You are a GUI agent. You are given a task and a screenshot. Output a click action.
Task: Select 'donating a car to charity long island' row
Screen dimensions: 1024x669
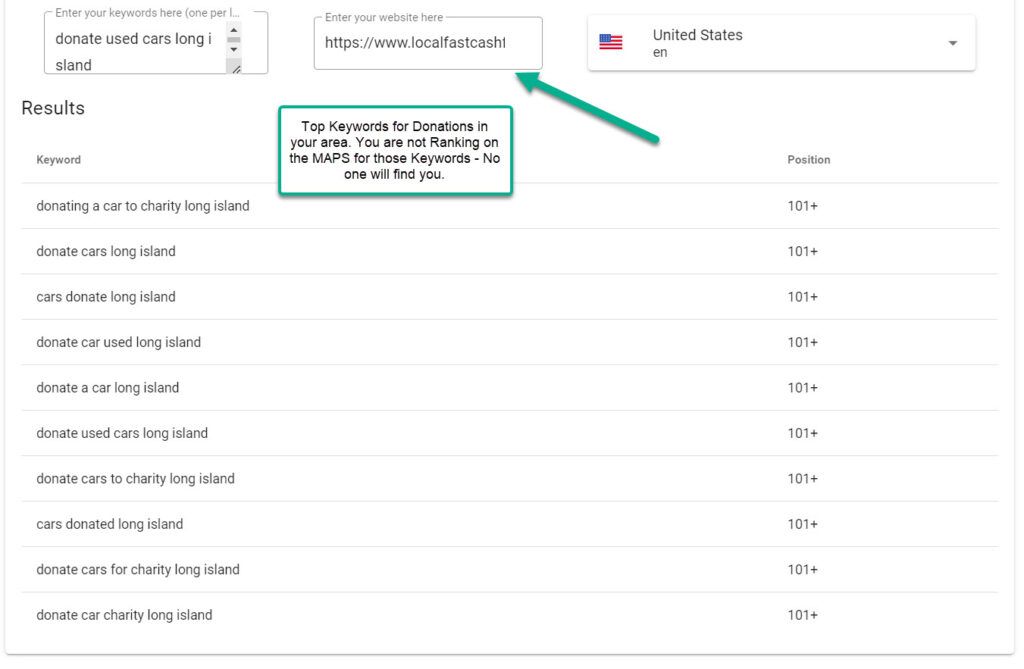[x=143, y=206]
